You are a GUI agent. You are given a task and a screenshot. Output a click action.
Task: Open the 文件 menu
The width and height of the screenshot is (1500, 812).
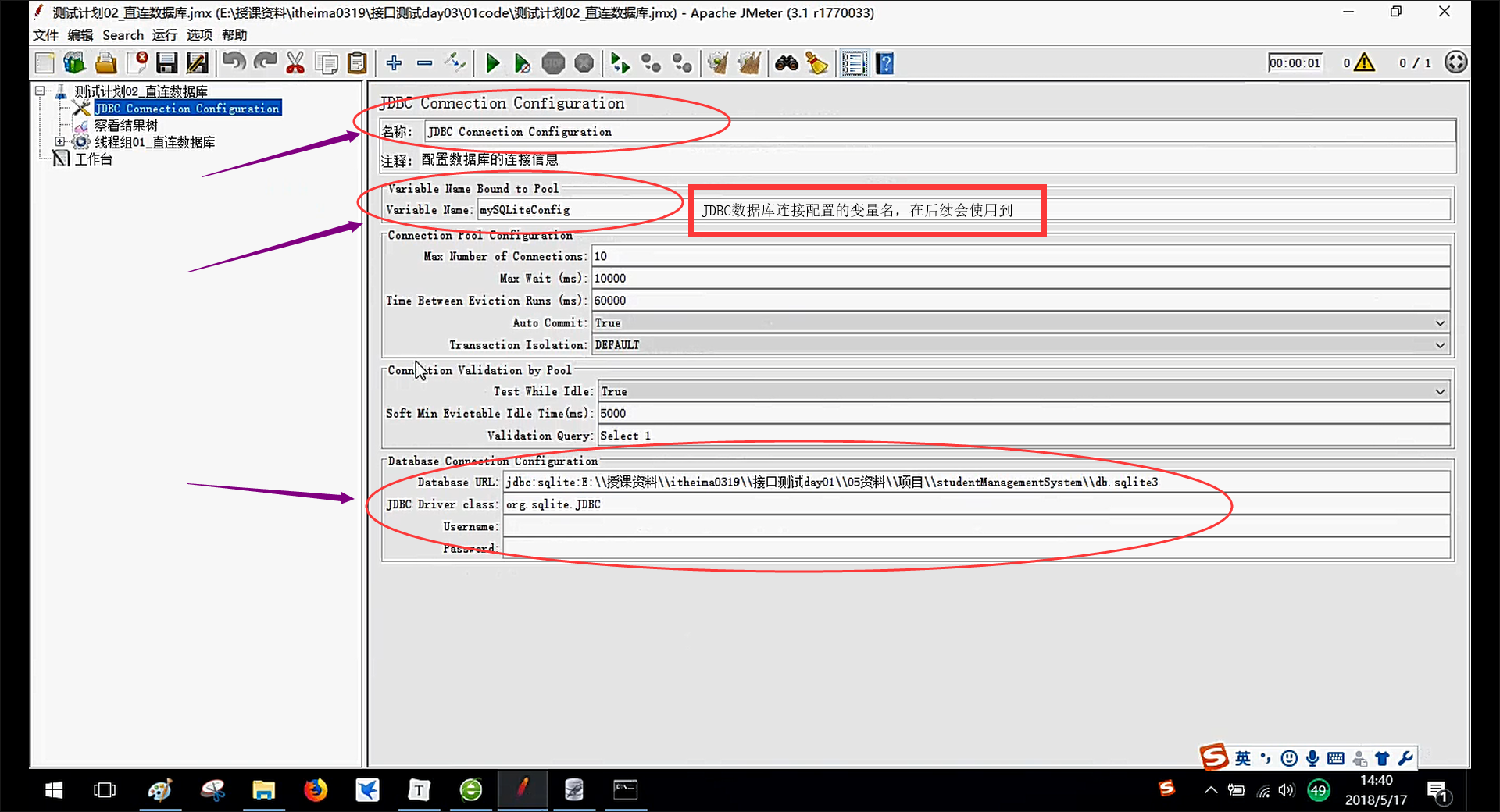click(45, 35)
